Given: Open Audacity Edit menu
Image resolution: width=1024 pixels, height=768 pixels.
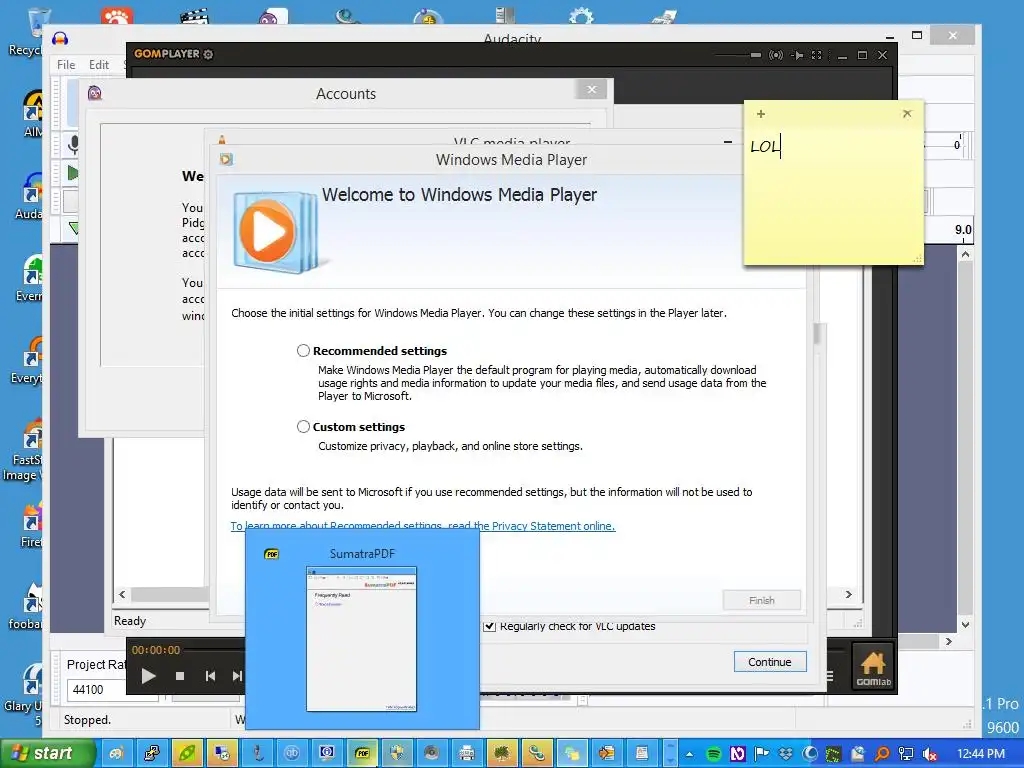Looking at the screenshot, I should pyautogui.click(x=99, y=65).
